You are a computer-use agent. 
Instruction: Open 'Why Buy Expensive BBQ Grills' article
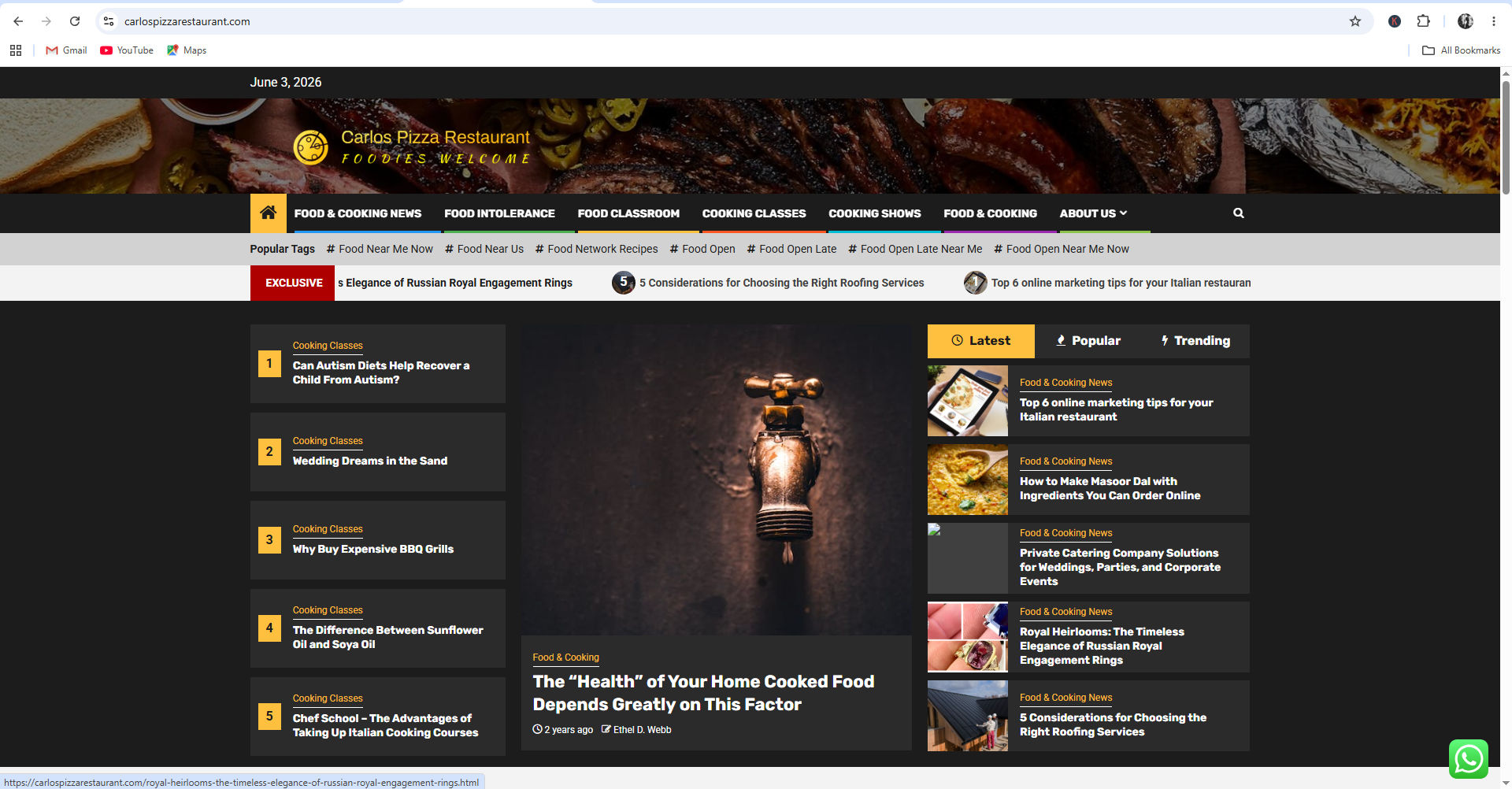(x=373, y=549)
